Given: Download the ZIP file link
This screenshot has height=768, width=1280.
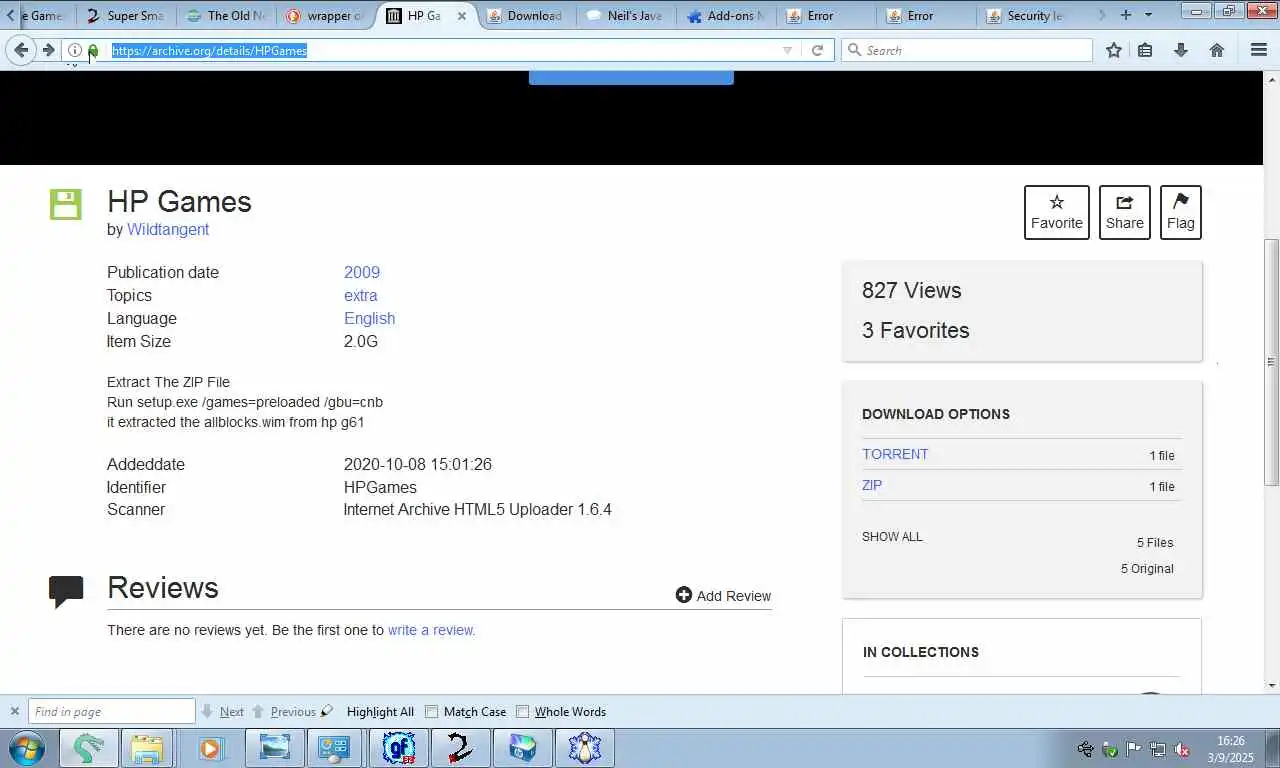Looking at the screenshot, I should (872, 485).
